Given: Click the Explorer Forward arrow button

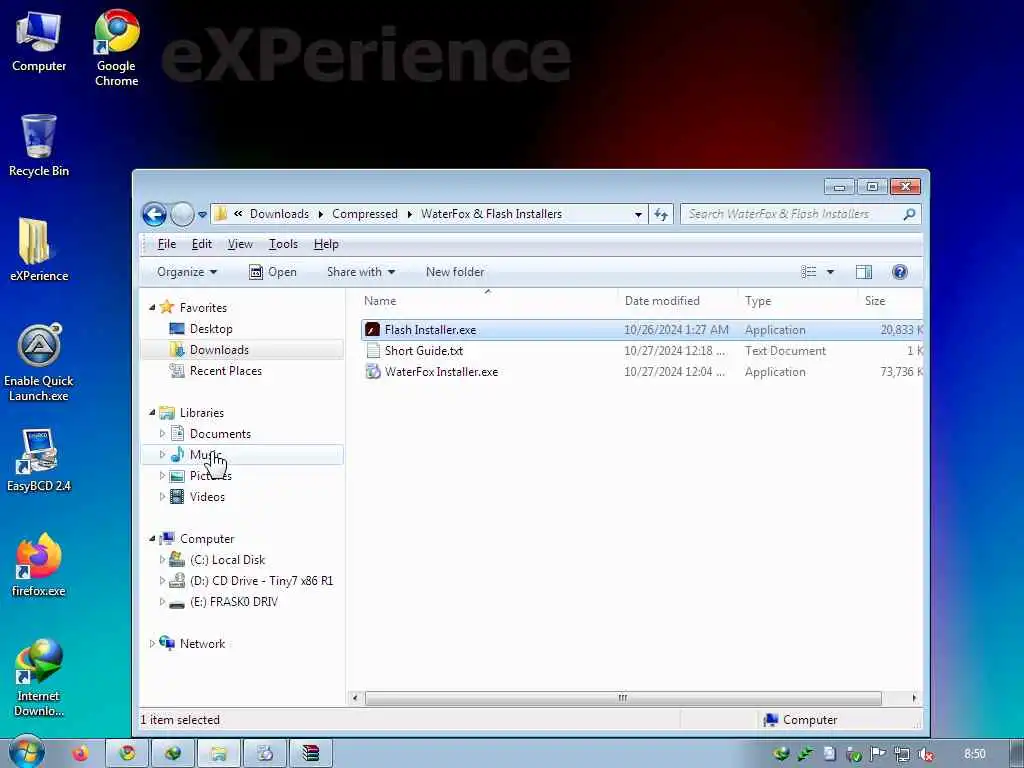Looking at the screenshot, I should (x=182, y=214).
